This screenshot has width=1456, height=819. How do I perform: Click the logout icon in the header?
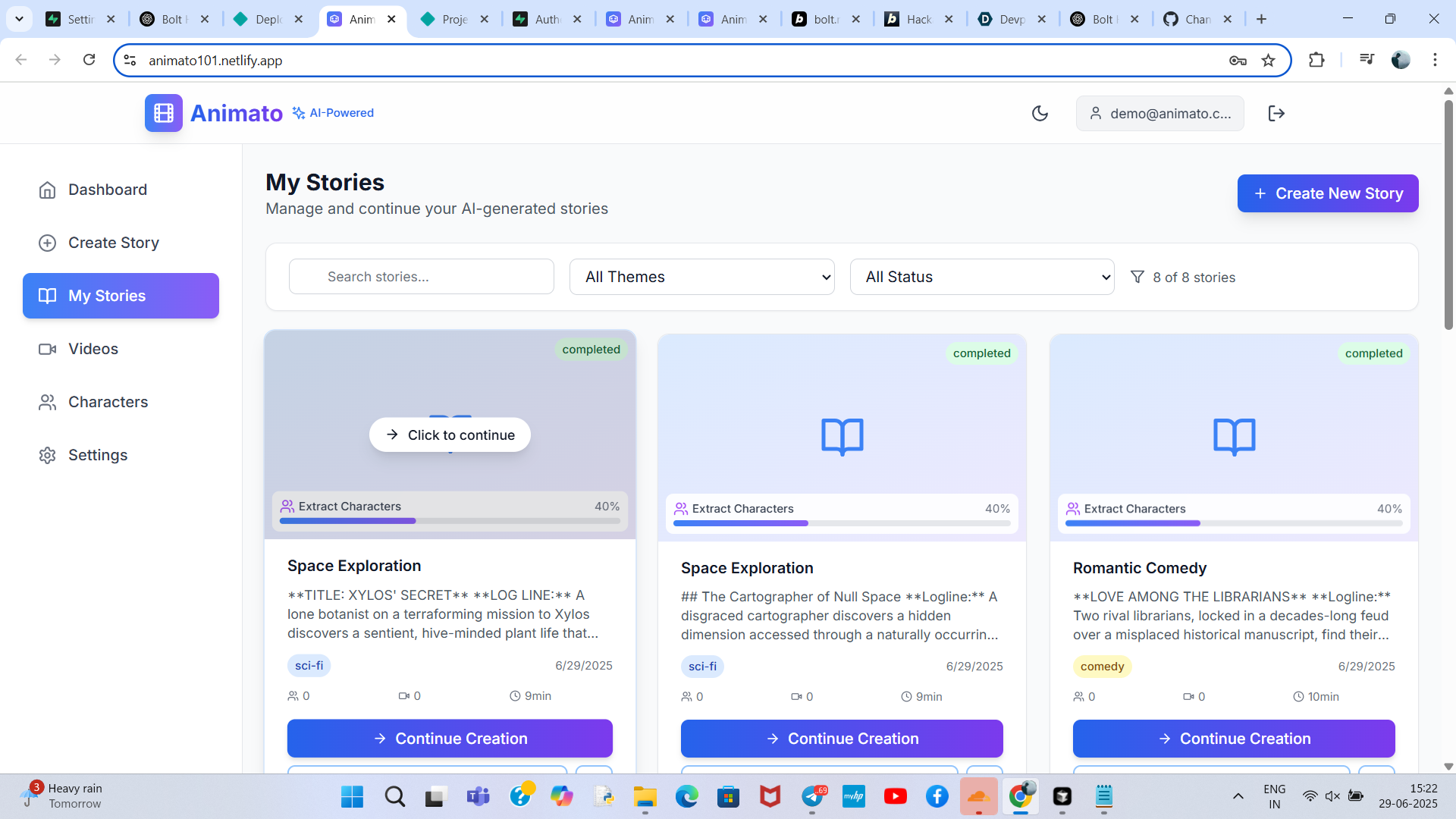(1276, 113)
